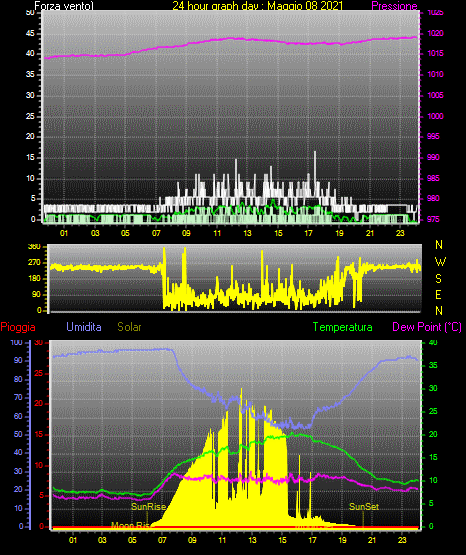The width and height of the screenshot is (466, 555).
Task: Click pressure axis value '990'
Action: [x=433, y=157]
